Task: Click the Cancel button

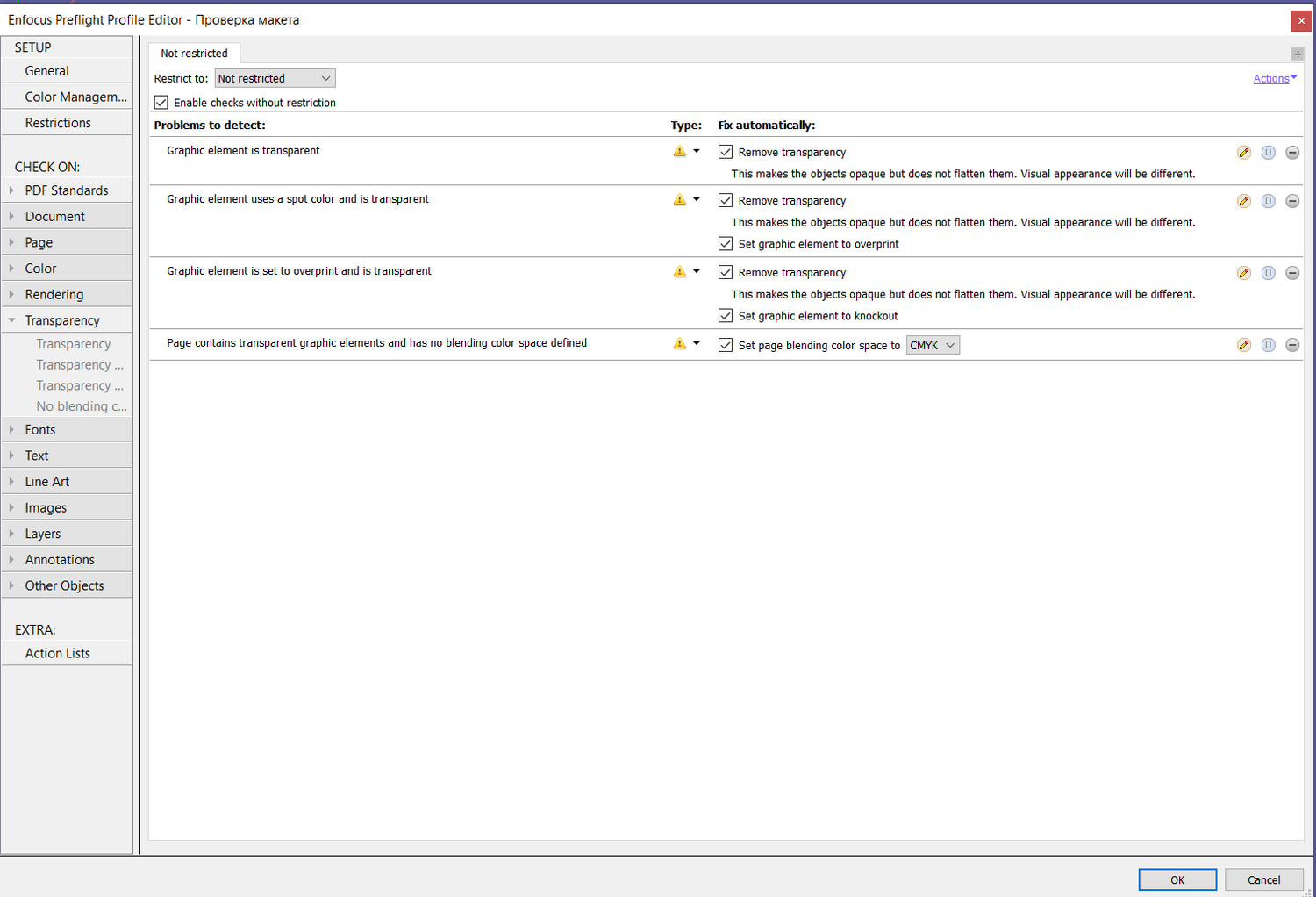Action: click(1263, 879)
